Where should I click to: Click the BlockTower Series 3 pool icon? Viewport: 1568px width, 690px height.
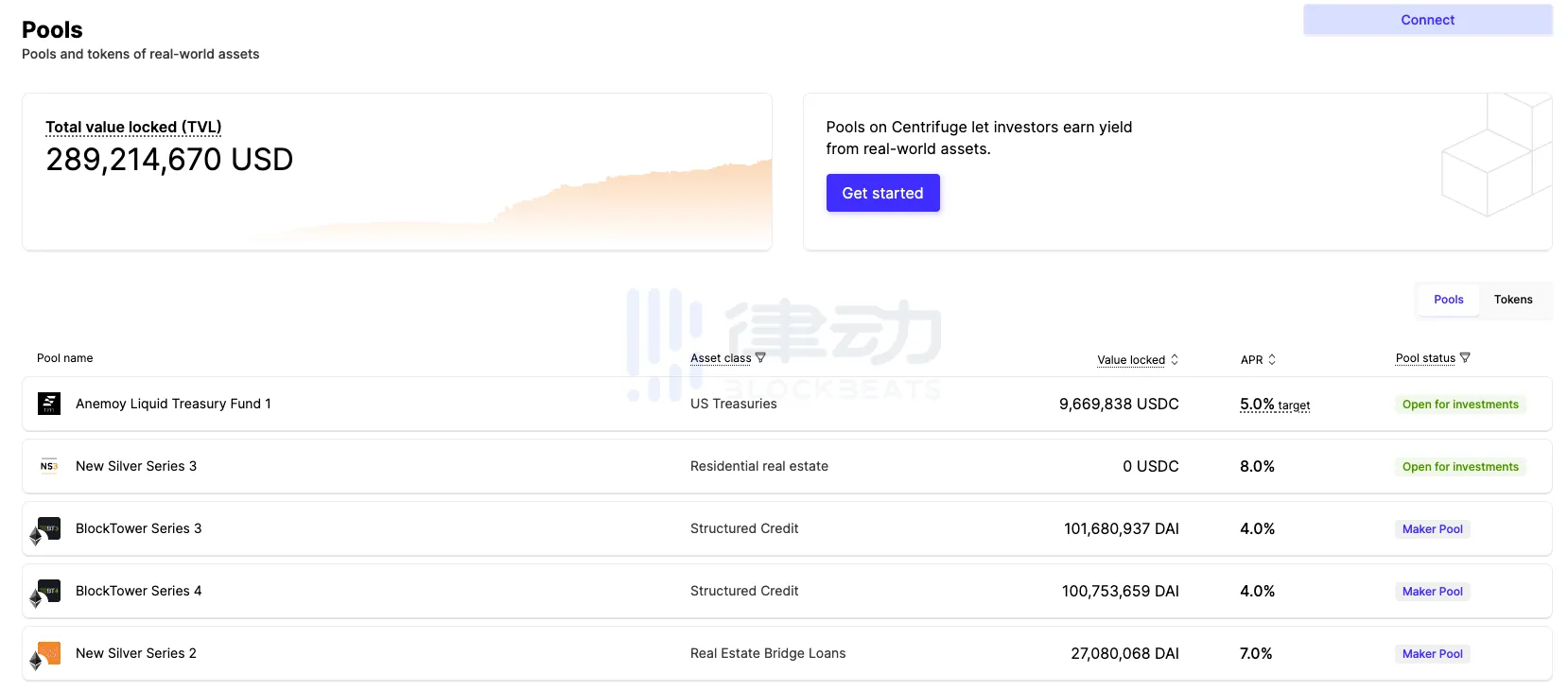click(x=47, y=529)
